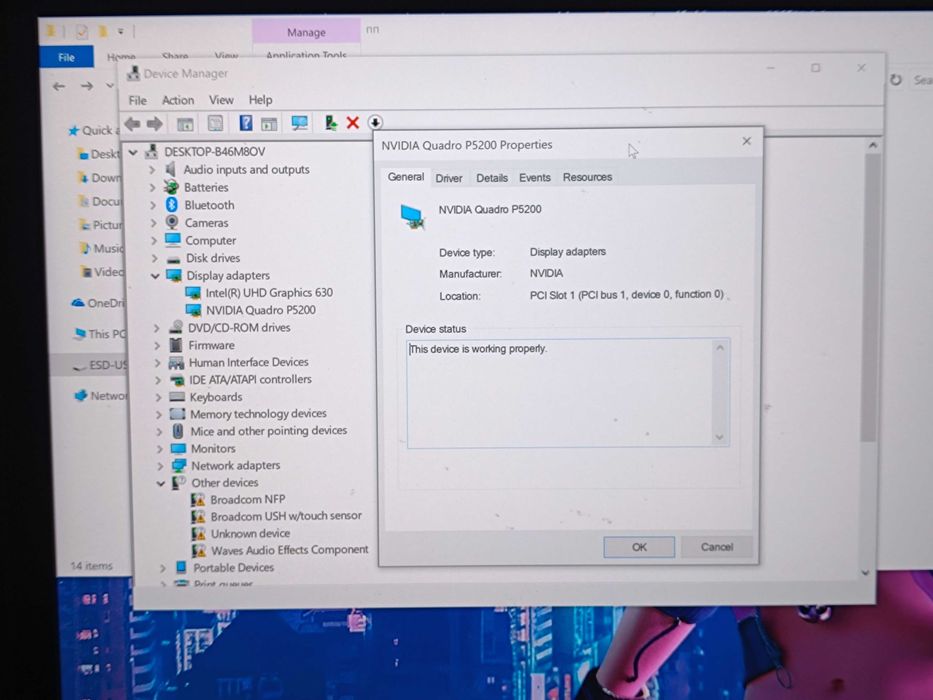The height and width of the screenshot is (700, 933).
Task: Click the Refresh icon in File Explorer
Action: click(896, 79)
